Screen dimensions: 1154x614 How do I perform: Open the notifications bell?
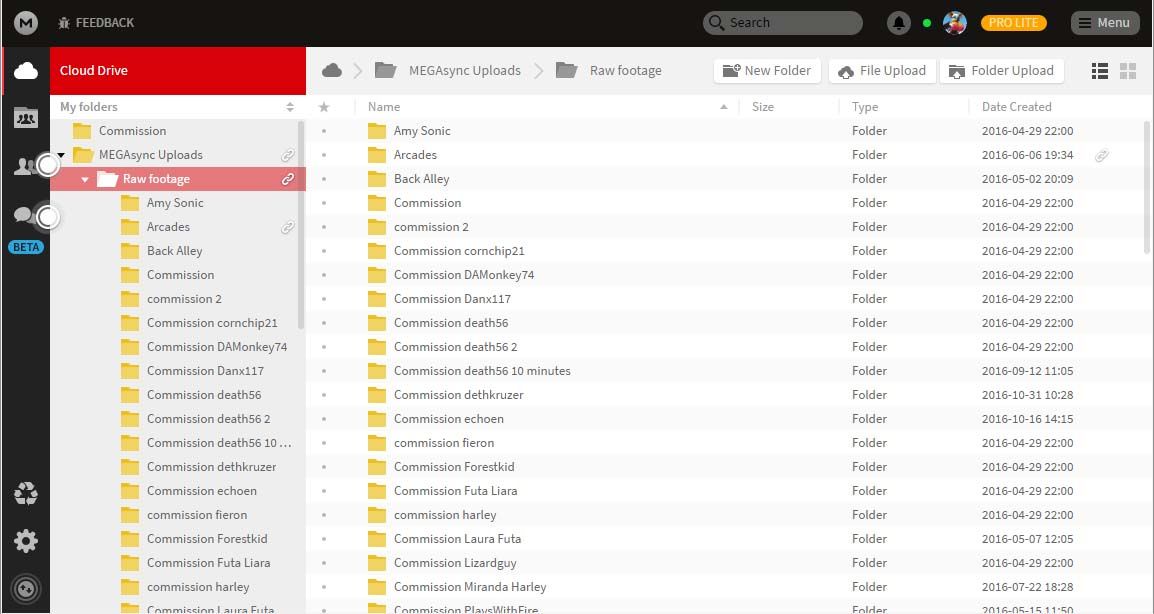pyautogui.click(x=899, y=23)
